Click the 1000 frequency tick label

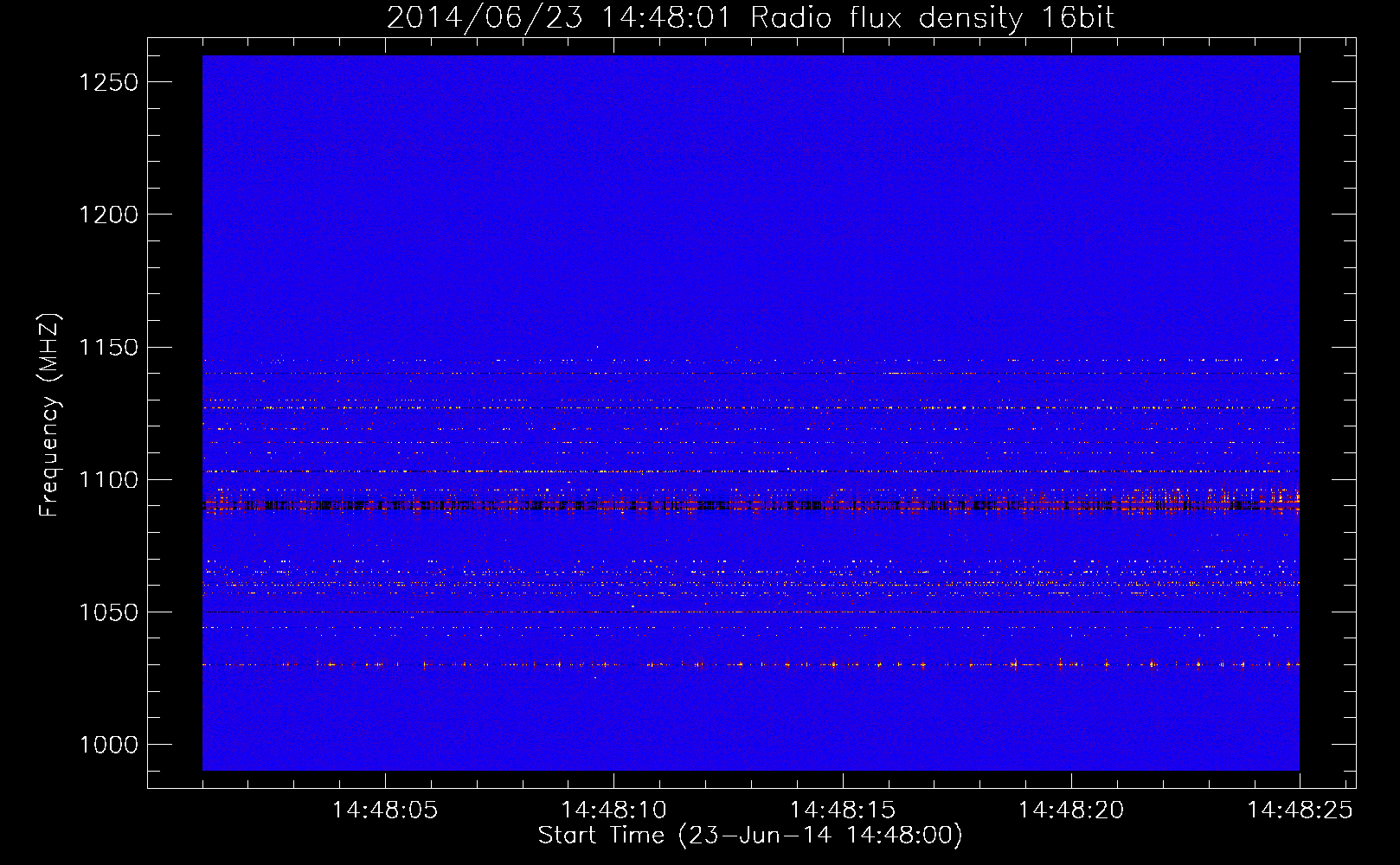point(108,745)
